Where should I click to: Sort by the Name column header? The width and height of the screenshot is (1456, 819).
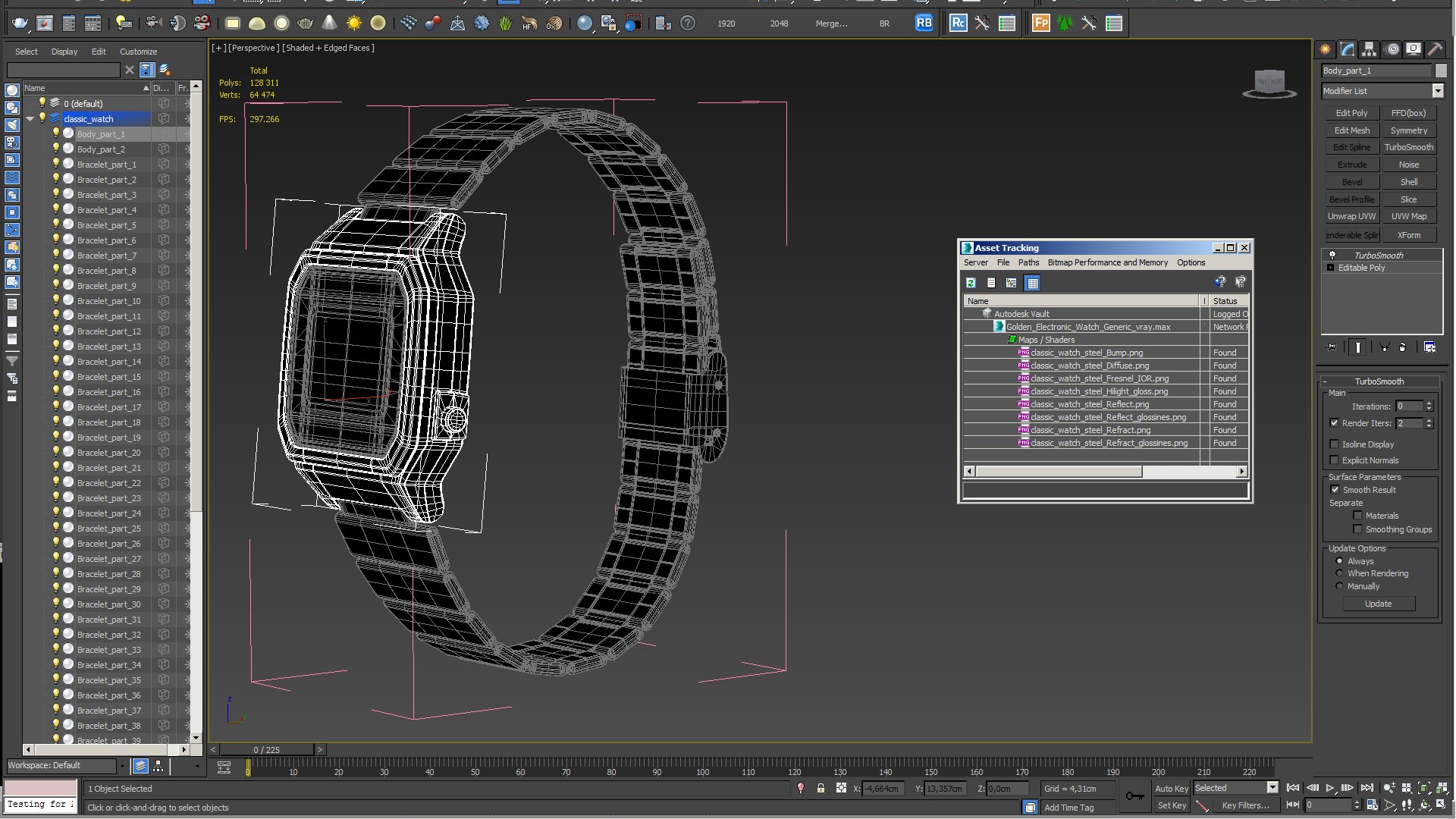86,88
